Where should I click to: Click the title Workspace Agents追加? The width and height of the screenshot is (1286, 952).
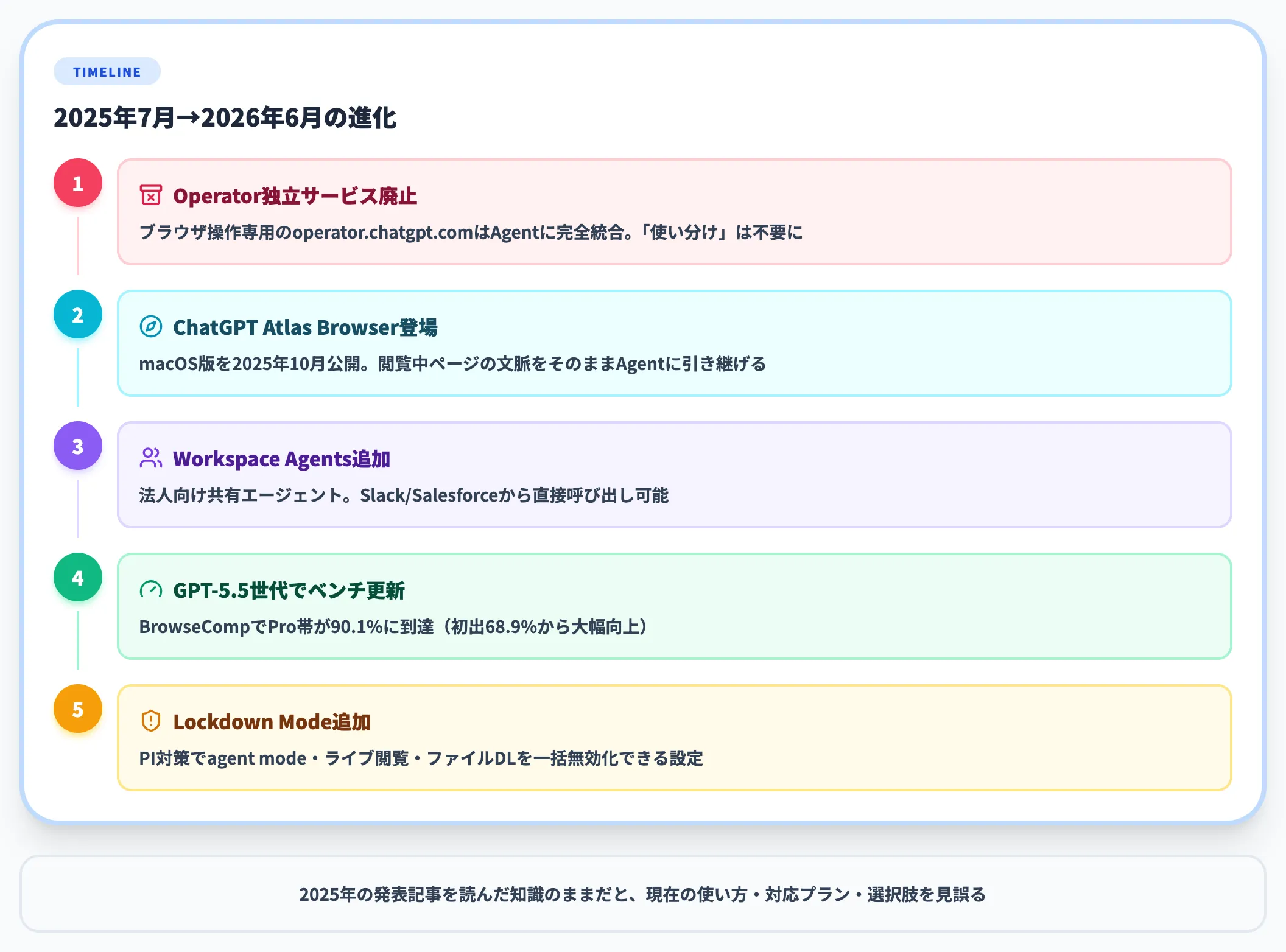click(x=281, y=459)
